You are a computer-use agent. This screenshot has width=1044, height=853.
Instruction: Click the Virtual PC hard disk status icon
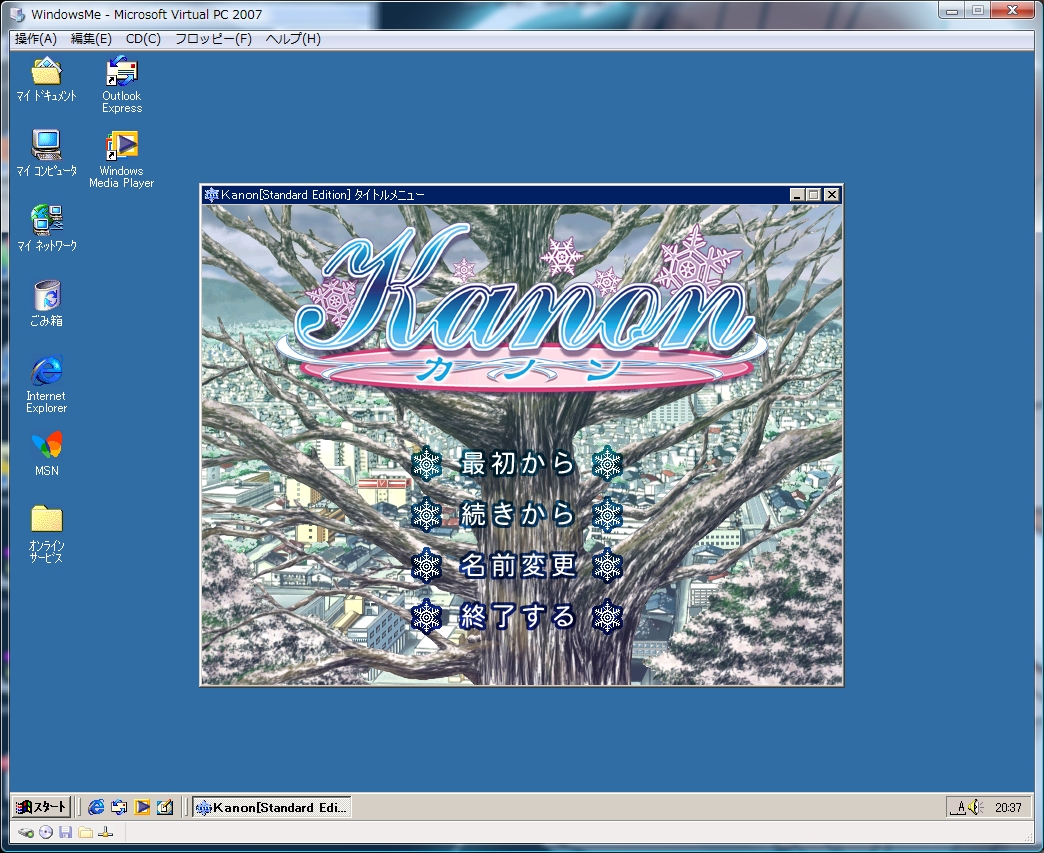(x=25, y=832)
